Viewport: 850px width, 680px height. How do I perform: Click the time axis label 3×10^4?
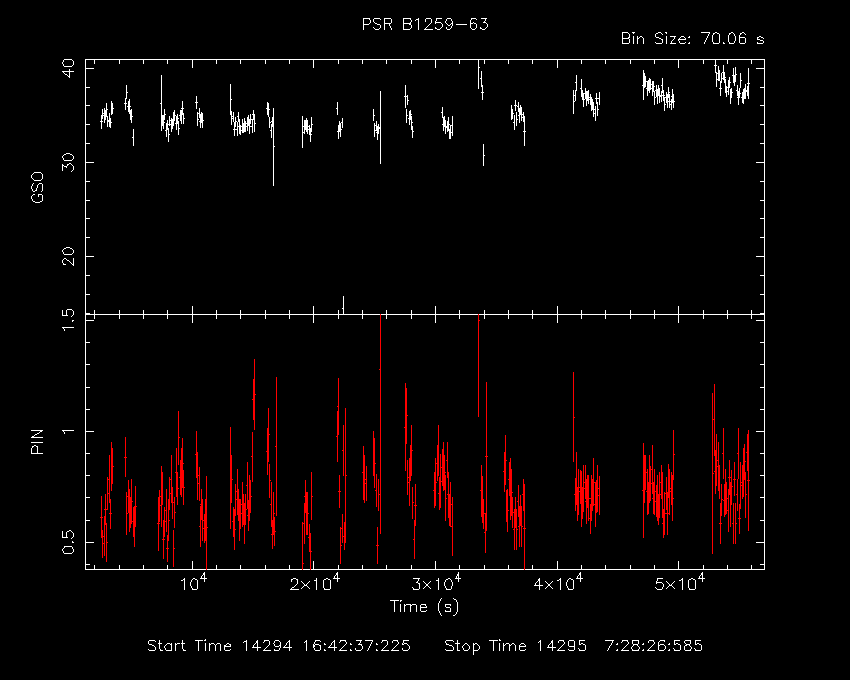point(436,582)
